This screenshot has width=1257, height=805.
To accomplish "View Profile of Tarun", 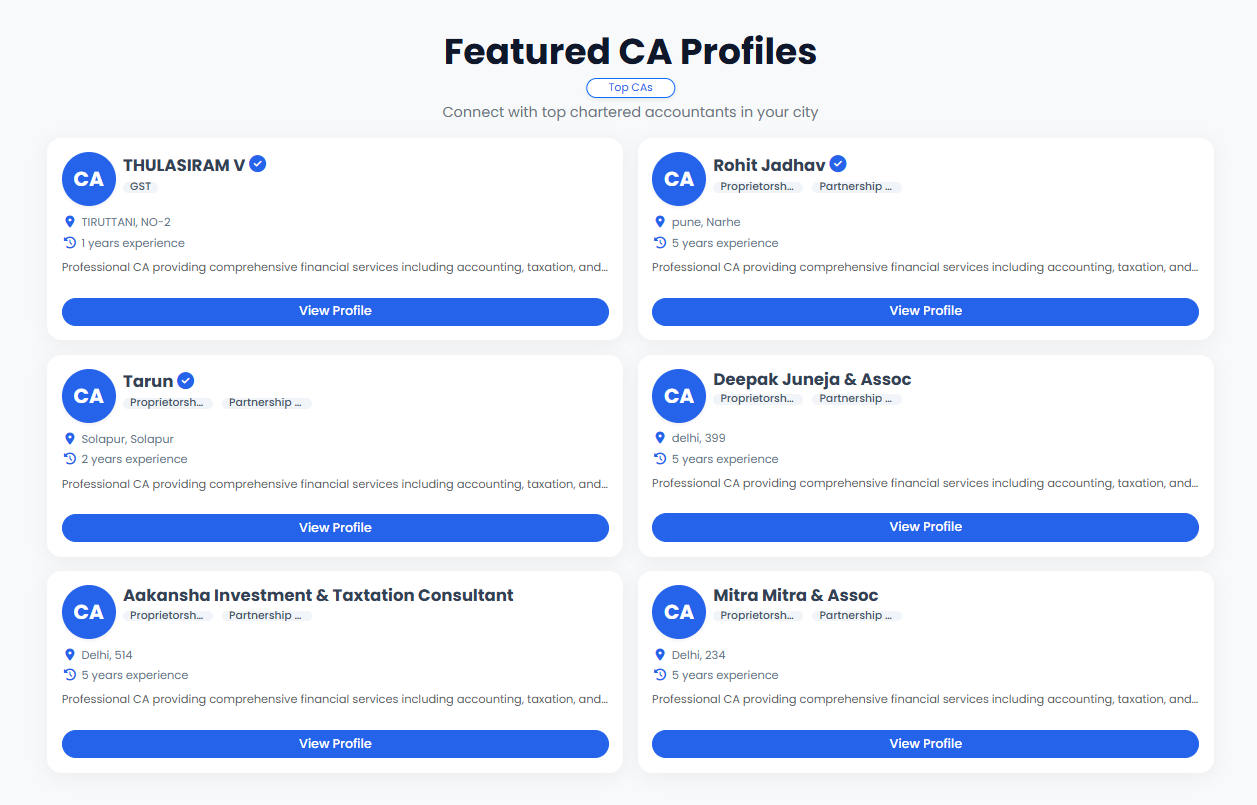I will (x=335, y=528).
